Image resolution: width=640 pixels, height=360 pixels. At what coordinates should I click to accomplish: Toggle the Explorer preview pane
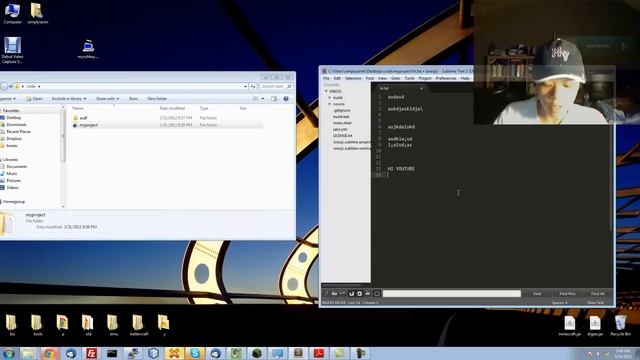[x=274, y=99]
